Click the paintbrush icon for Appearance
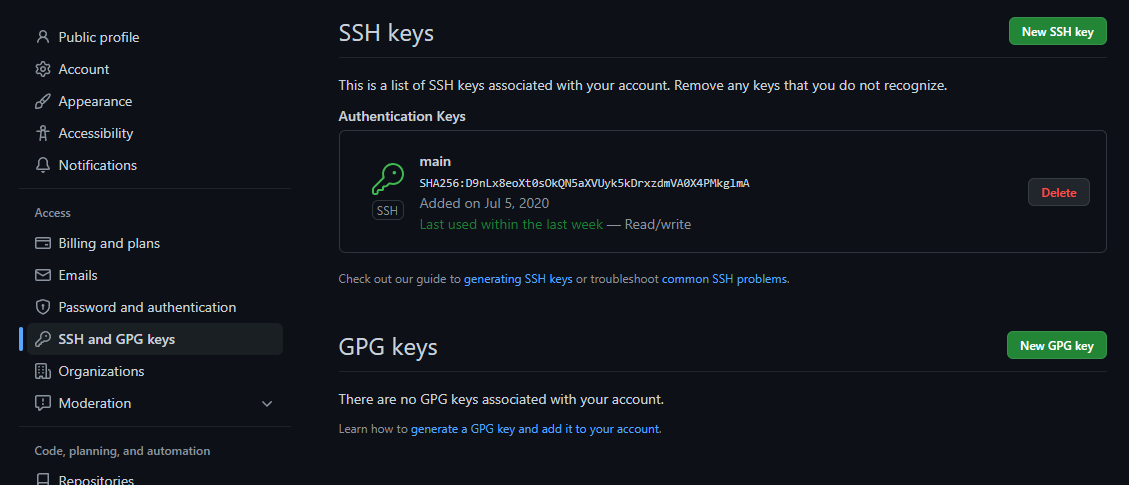 click(x=42, y=101)
